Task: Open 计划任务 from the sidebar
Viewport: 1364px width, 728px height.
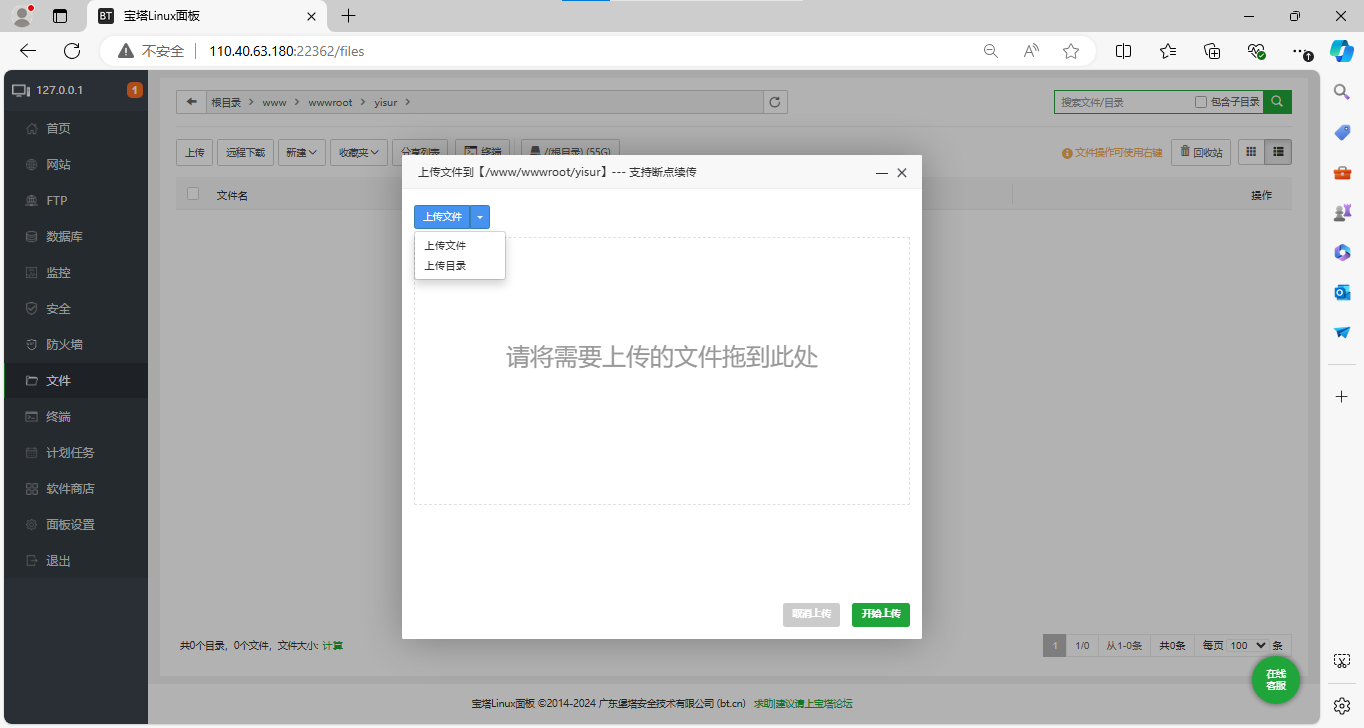Action: [74, 452]
